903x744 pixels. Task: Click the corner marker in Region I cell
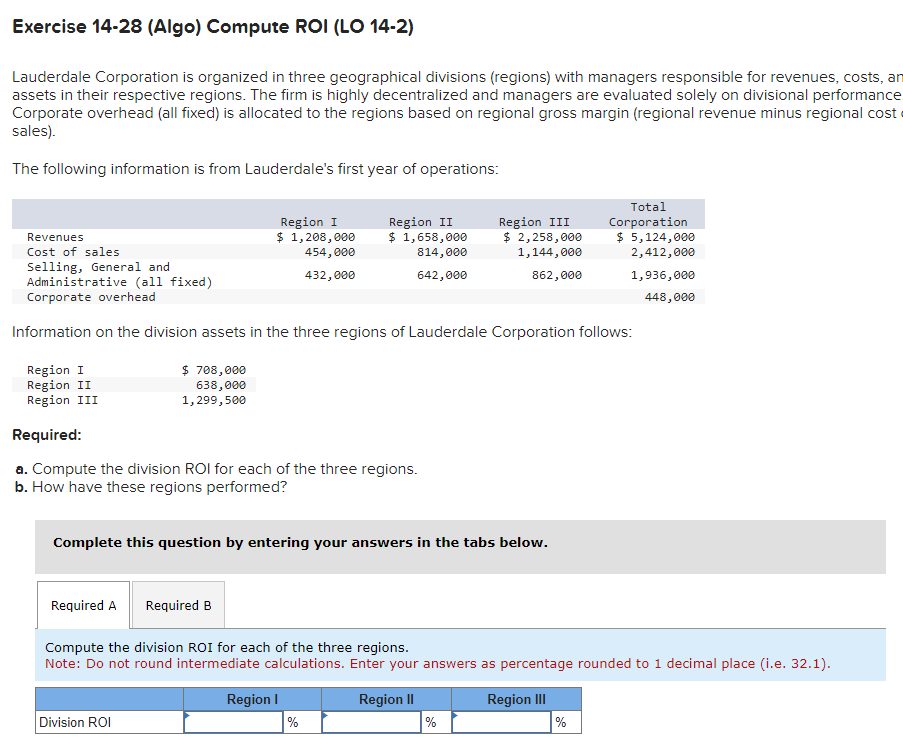pyautogui.click(x=187, y=713)
